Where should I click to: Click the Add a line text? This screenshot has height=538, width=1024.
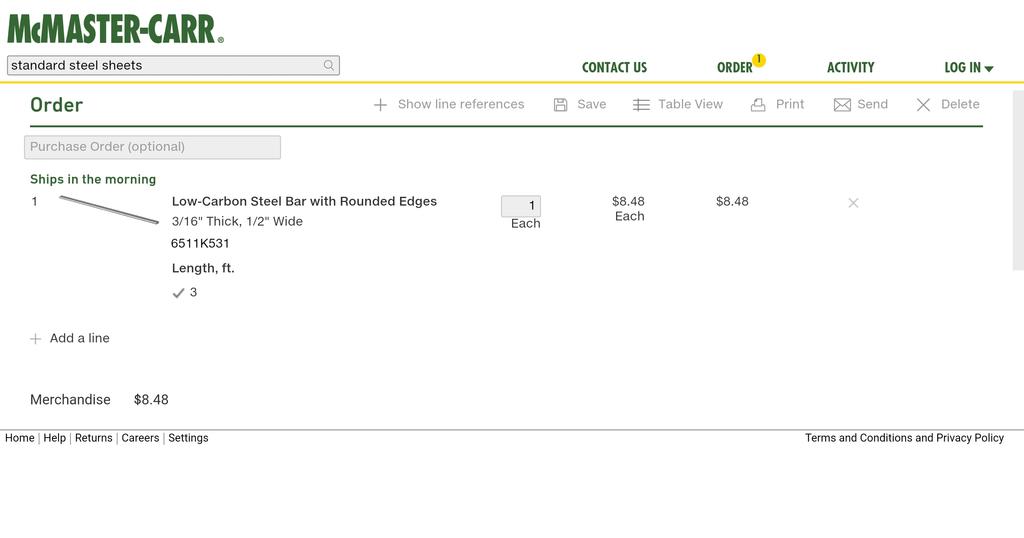[x=80, y=338]
